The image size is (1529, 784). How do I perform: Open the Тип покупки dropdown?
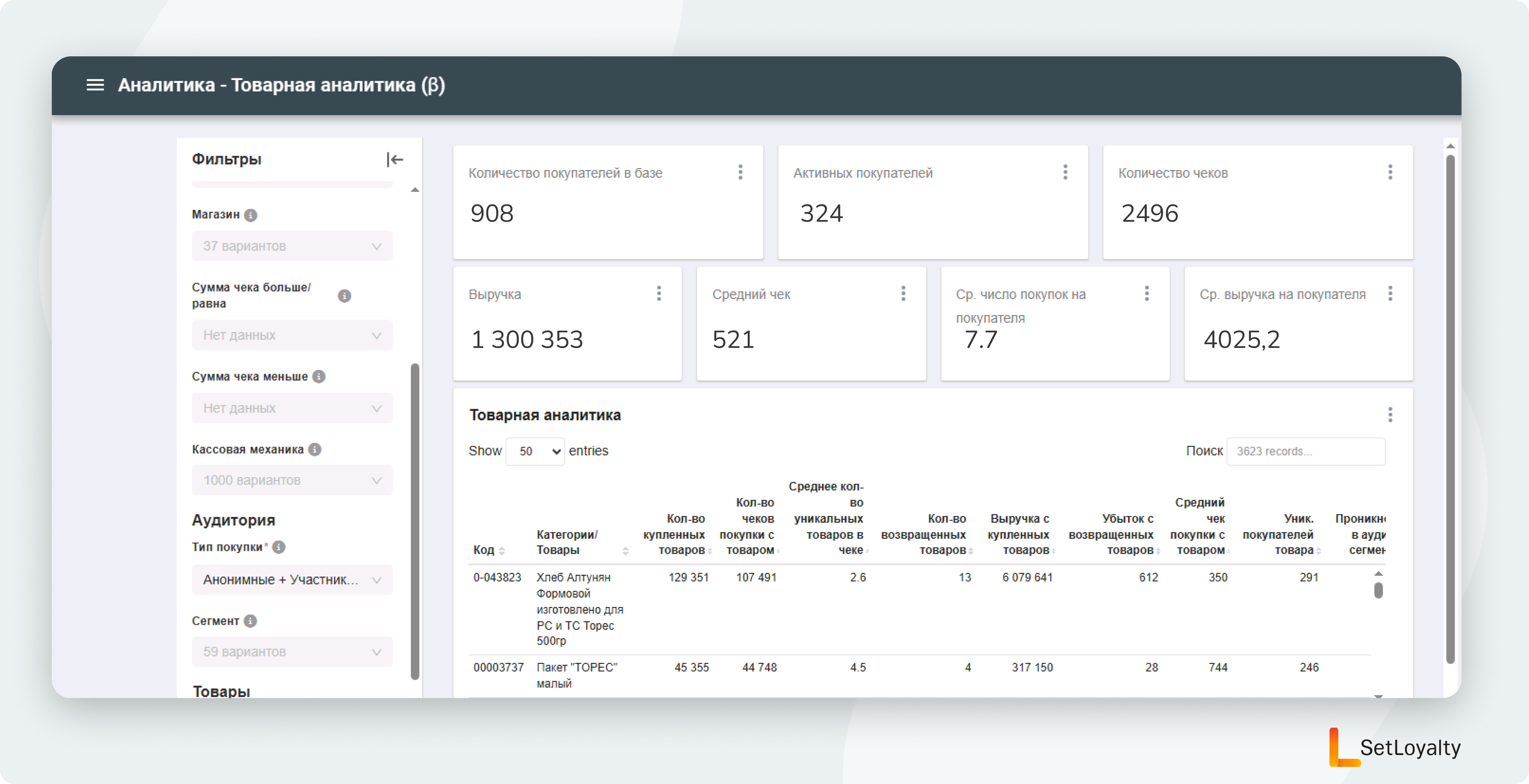(x=292, y=579)
